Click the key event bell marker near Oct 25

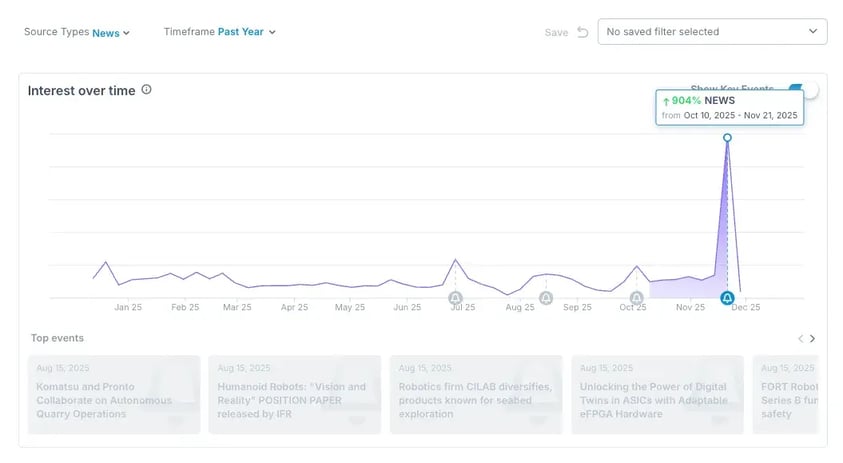coord(637,298)
